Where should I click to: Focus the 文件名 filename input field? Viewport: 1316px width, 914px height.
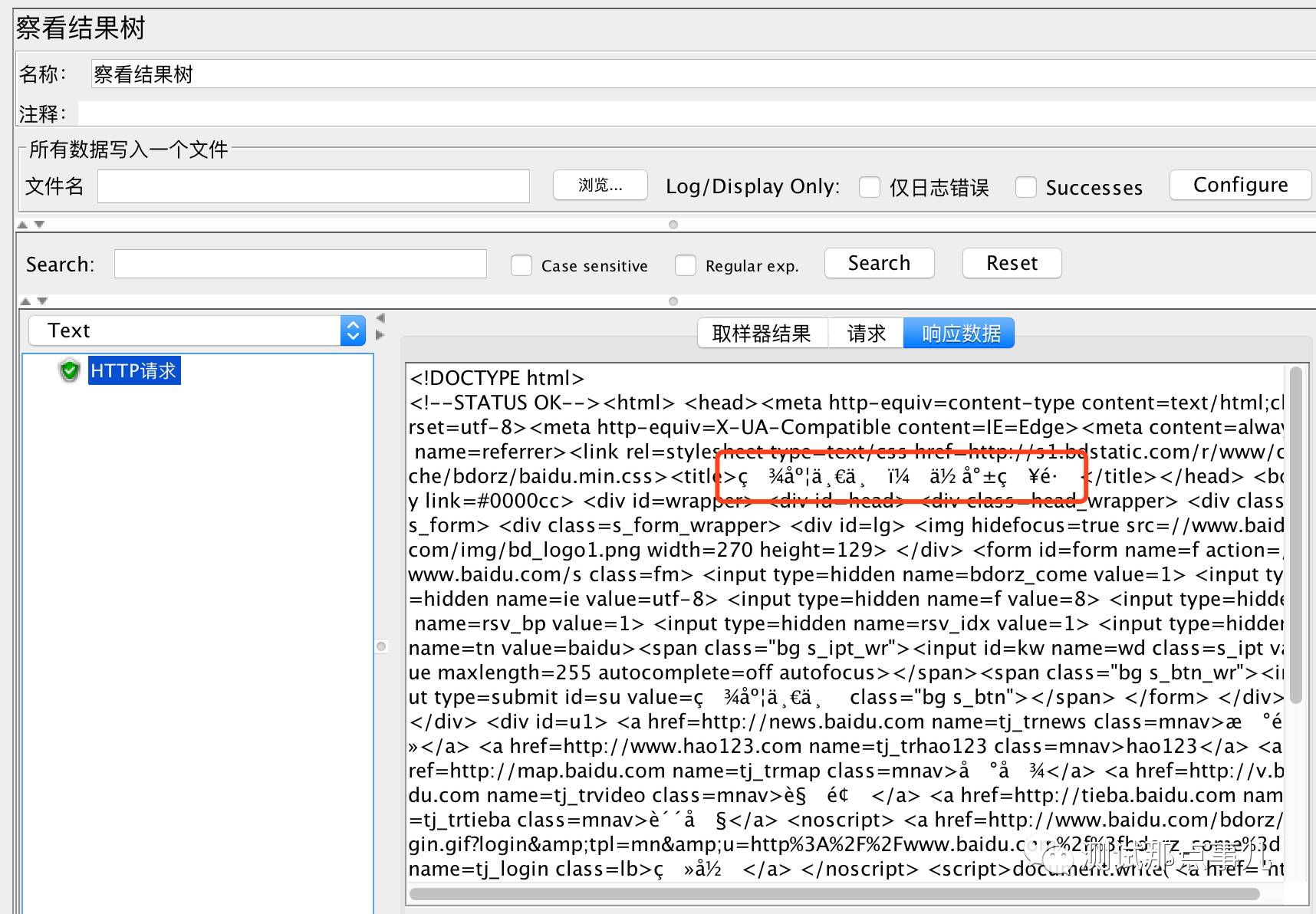click(x=314, y=186)
